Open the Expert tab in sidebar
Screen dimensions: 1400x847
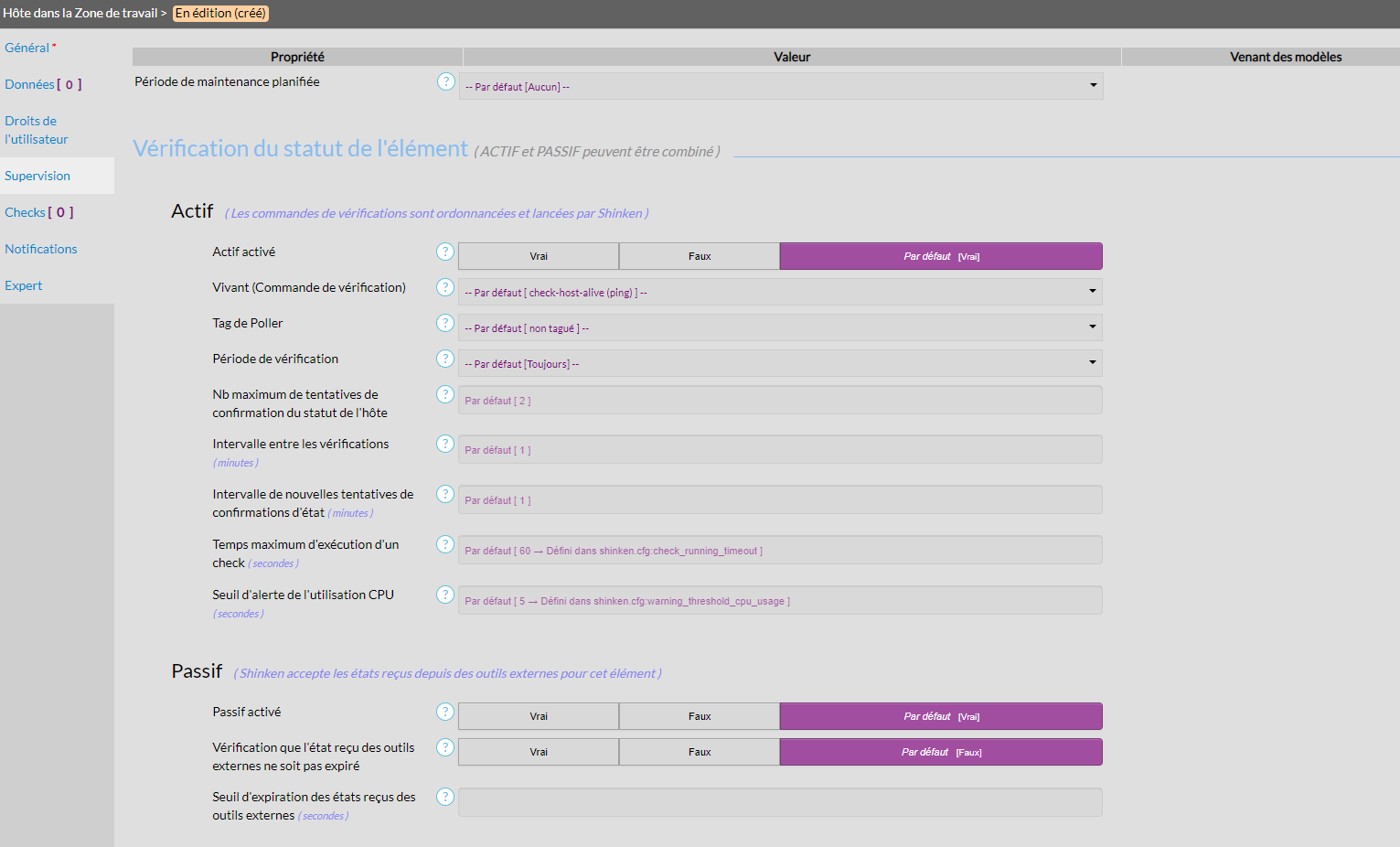coord(24,285)
